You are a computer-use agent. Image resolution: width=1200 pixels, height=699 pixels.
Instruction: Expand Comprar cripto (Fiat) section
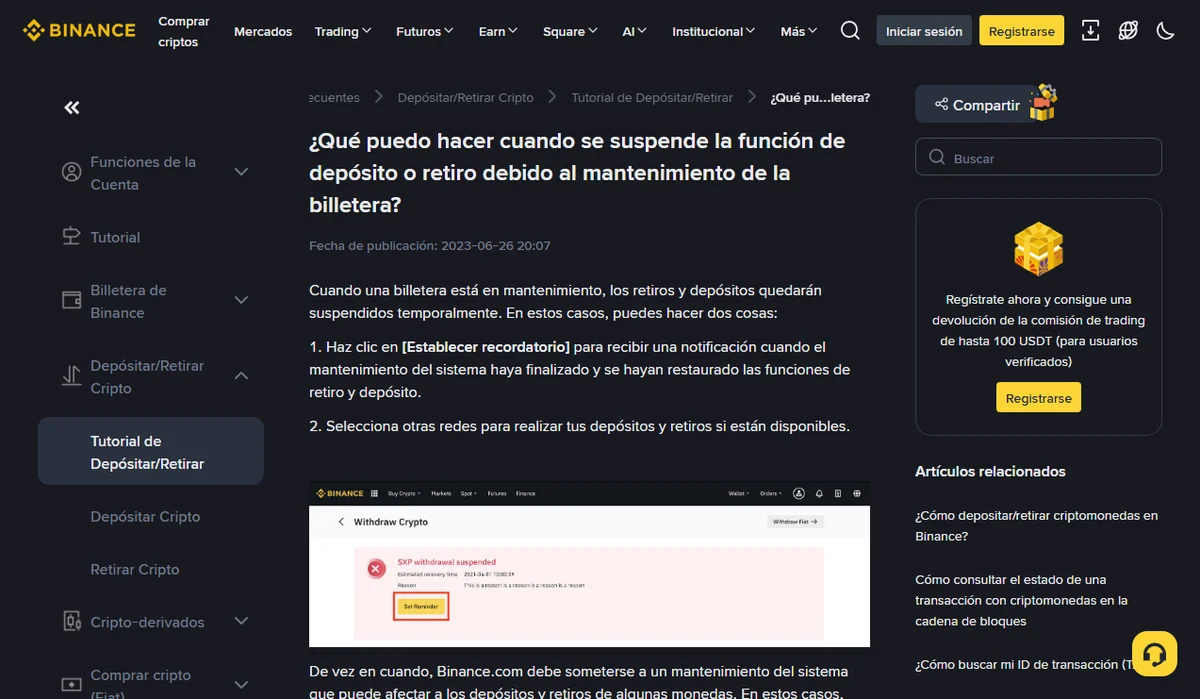(x=241, y=685)
